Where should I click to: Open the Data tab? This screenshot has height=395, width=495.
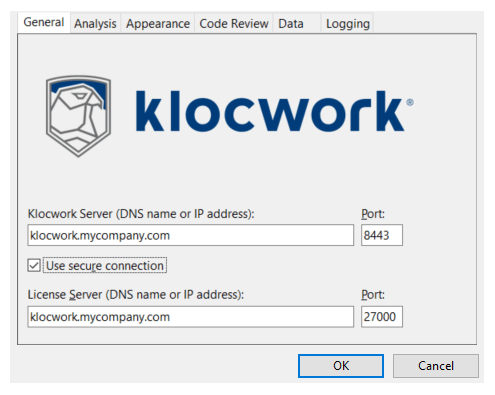(x=297, y=24)
